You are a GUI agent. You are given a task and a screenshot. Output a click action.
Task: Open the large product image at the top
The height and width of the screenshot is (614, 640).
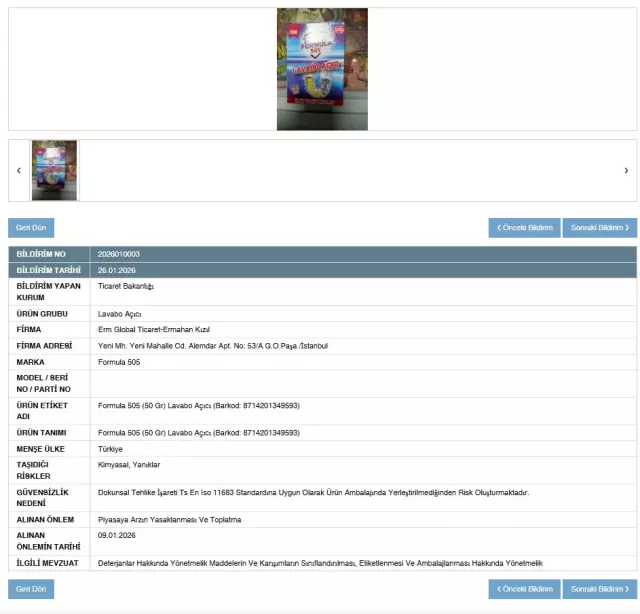pyautogui.click(x=322, y=69)
